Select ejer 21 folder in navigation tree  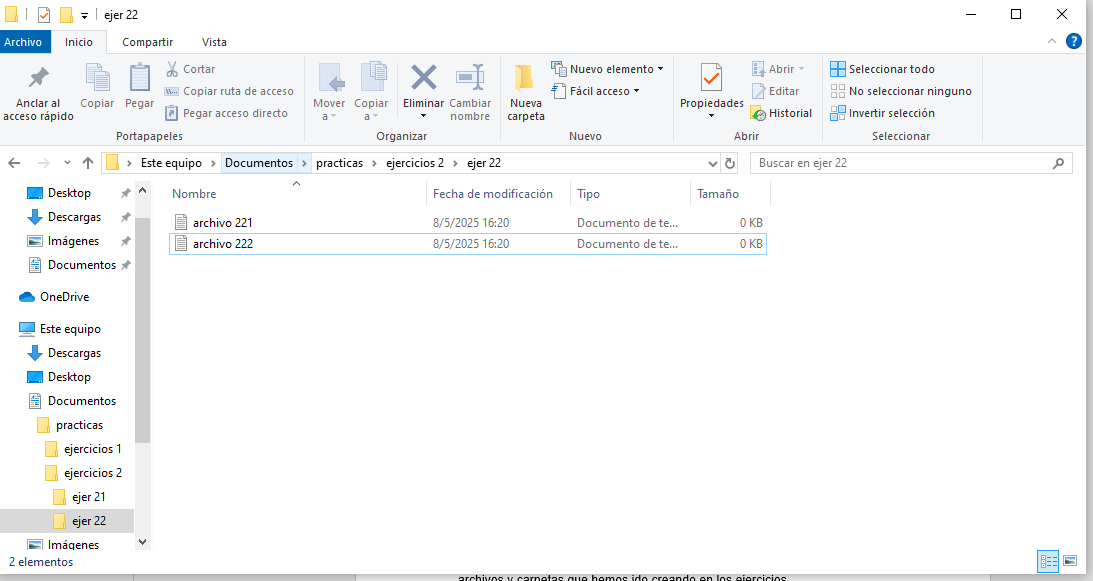[88, 497]
